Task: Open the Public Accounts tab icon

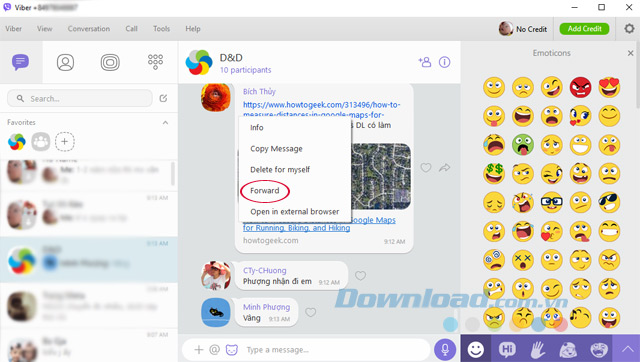Action: pos(110,62)
